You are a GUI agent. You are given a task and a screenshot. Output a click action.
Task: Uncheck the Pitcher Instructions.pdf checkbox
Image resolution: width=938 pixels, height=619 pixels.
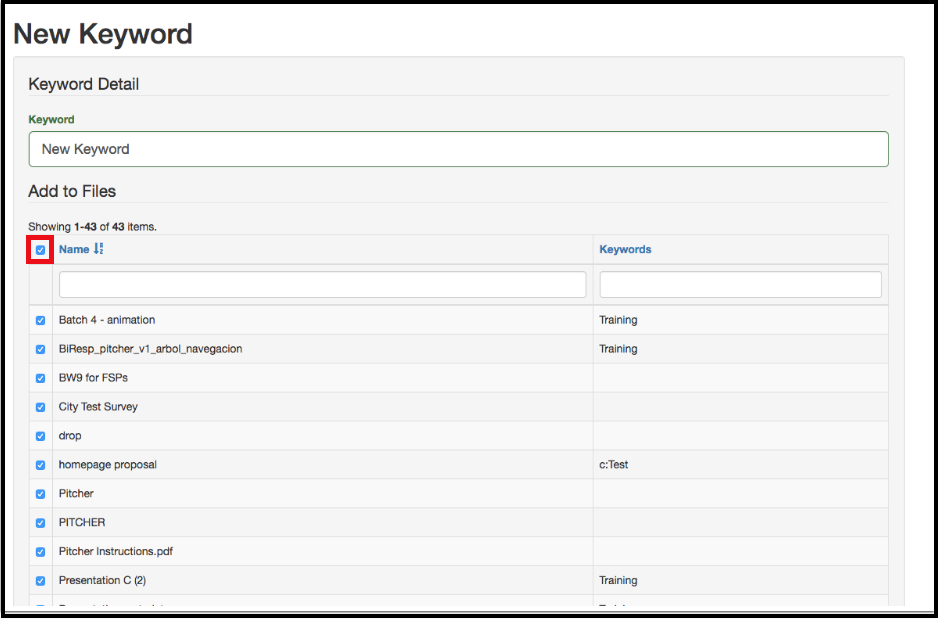pos(41,552)
